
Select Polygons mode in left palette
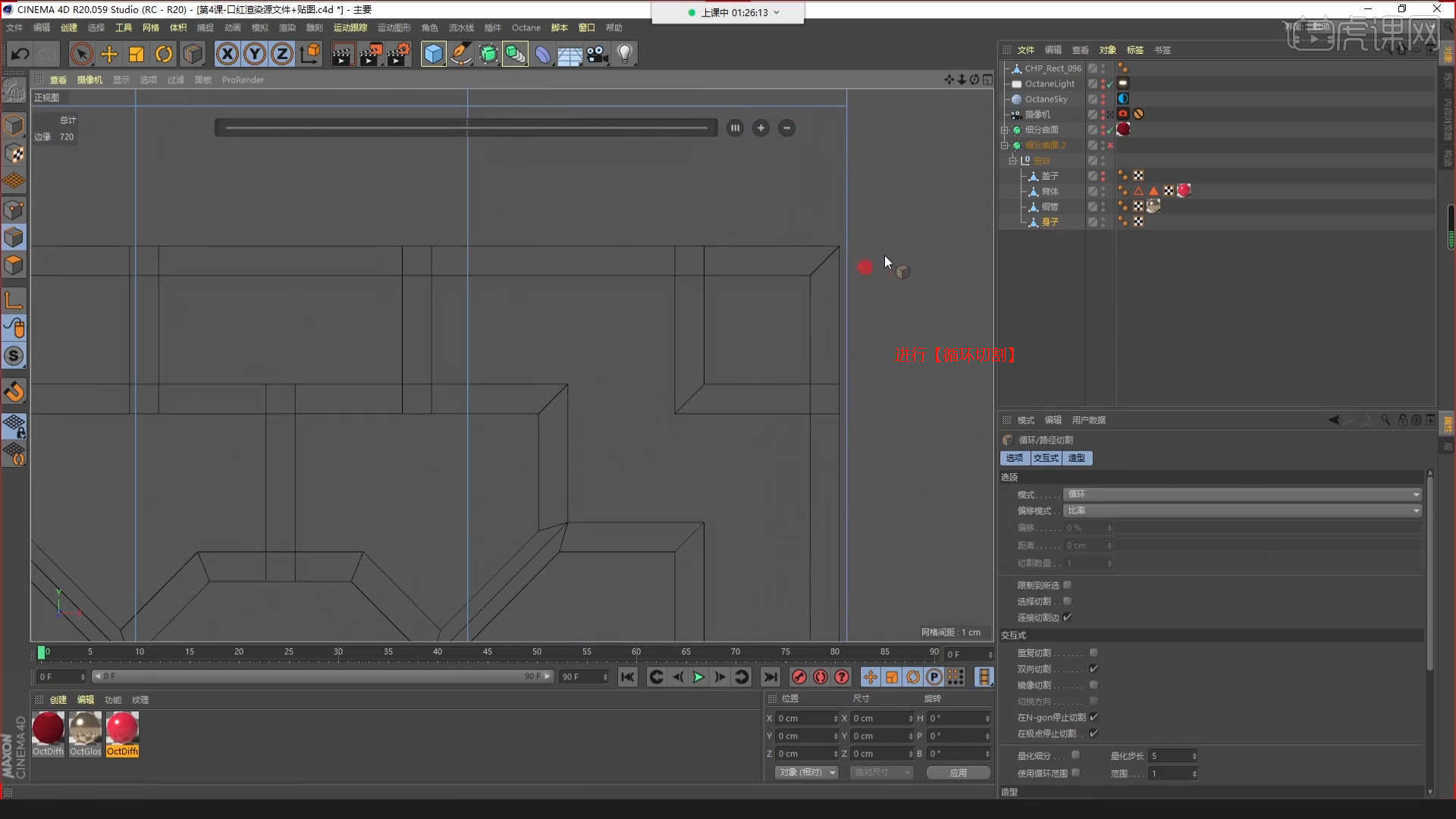pyautogui.click(x=14, y=265)
